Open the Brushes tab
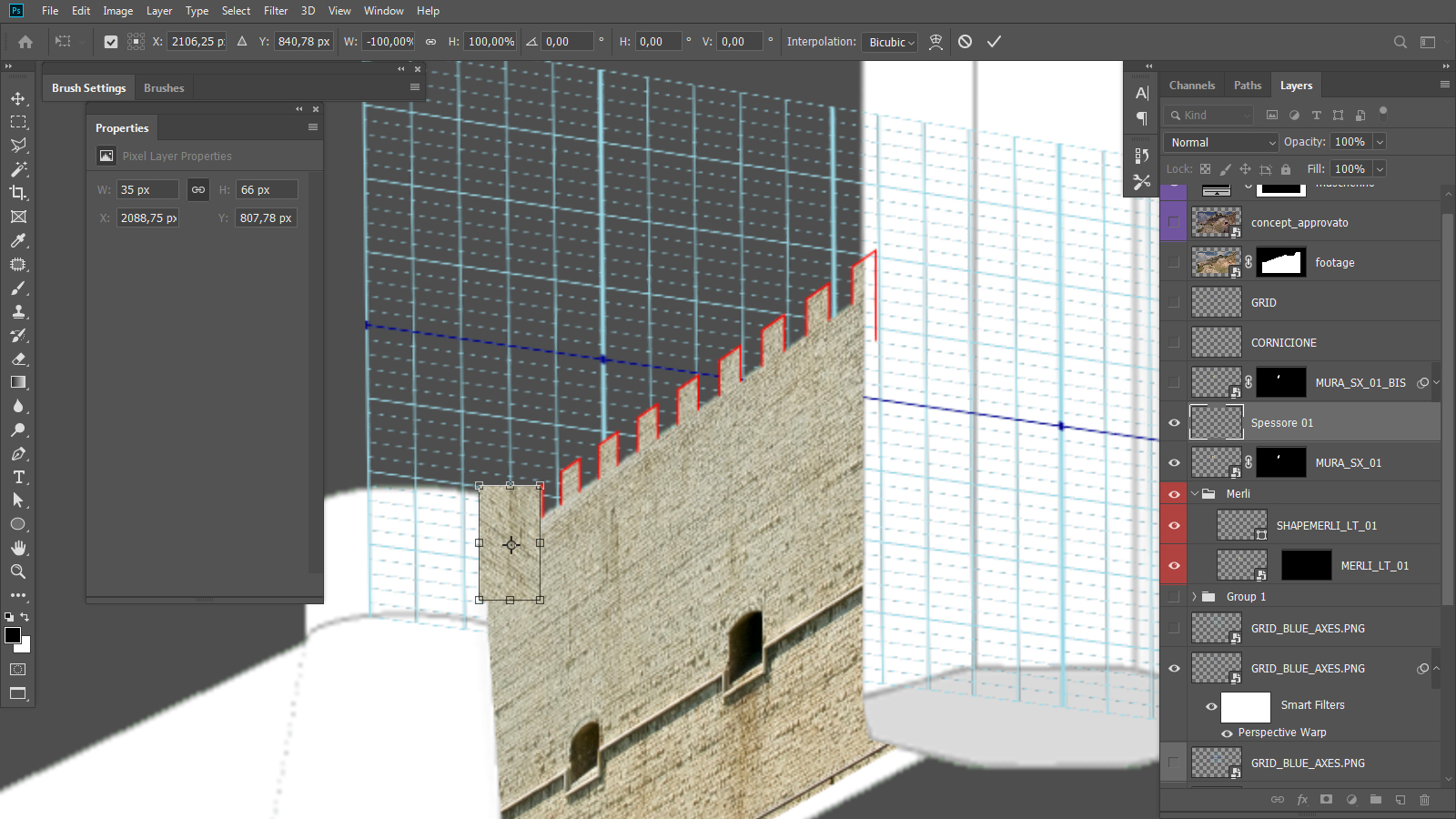The height and width of the screenshot is (819, 1456). tap(164, 88)
